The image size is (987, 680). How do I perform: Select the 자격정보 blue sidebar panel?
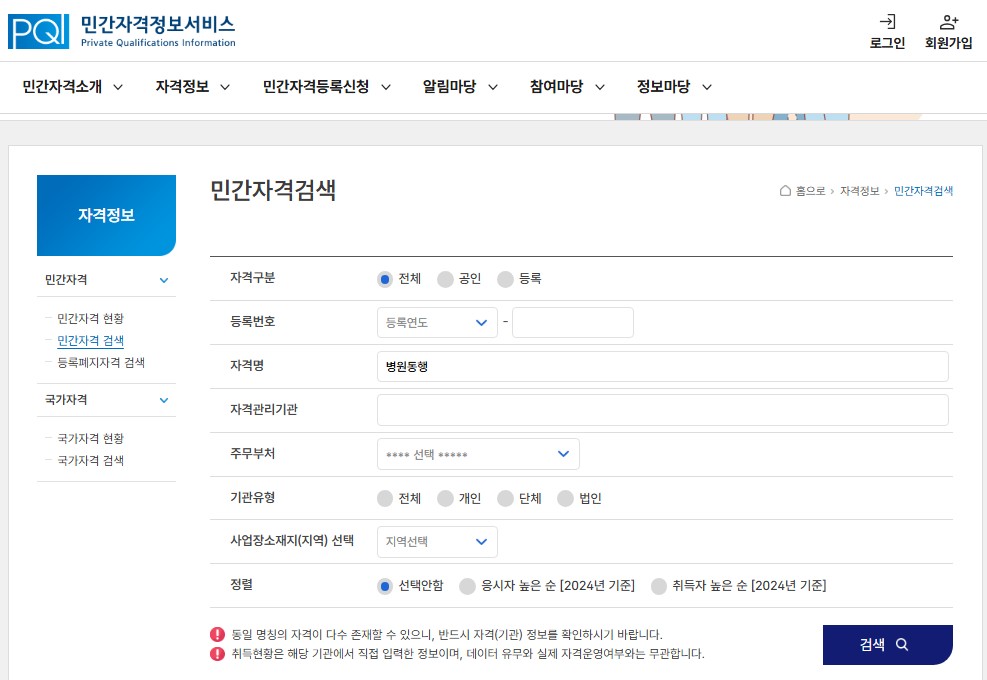tap(106, 215)
